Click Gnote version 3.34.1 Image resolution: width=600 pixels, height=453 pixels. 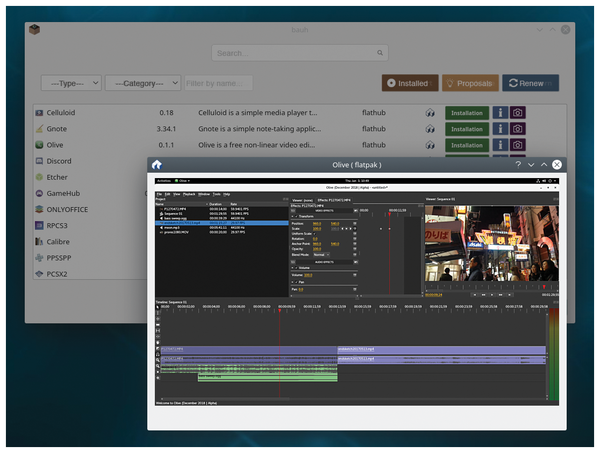coord(166,129)
